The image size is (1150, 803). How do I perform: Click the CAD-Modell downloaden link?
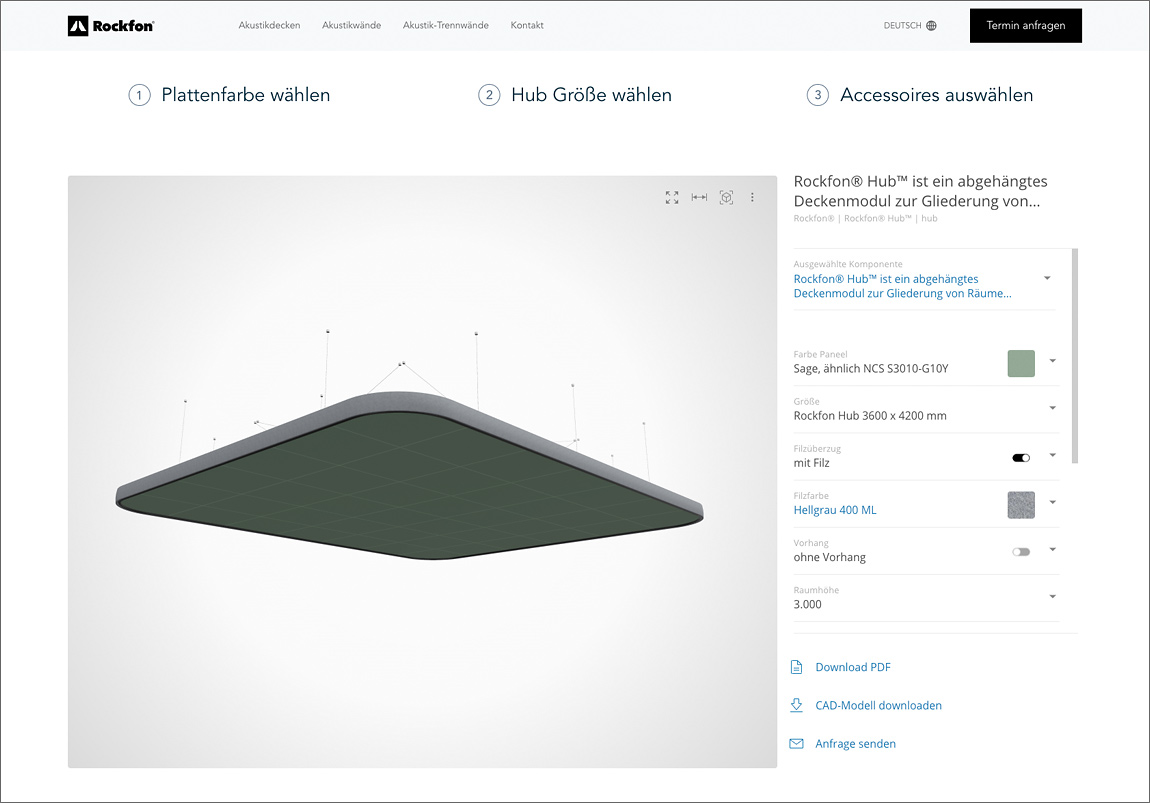879,705
